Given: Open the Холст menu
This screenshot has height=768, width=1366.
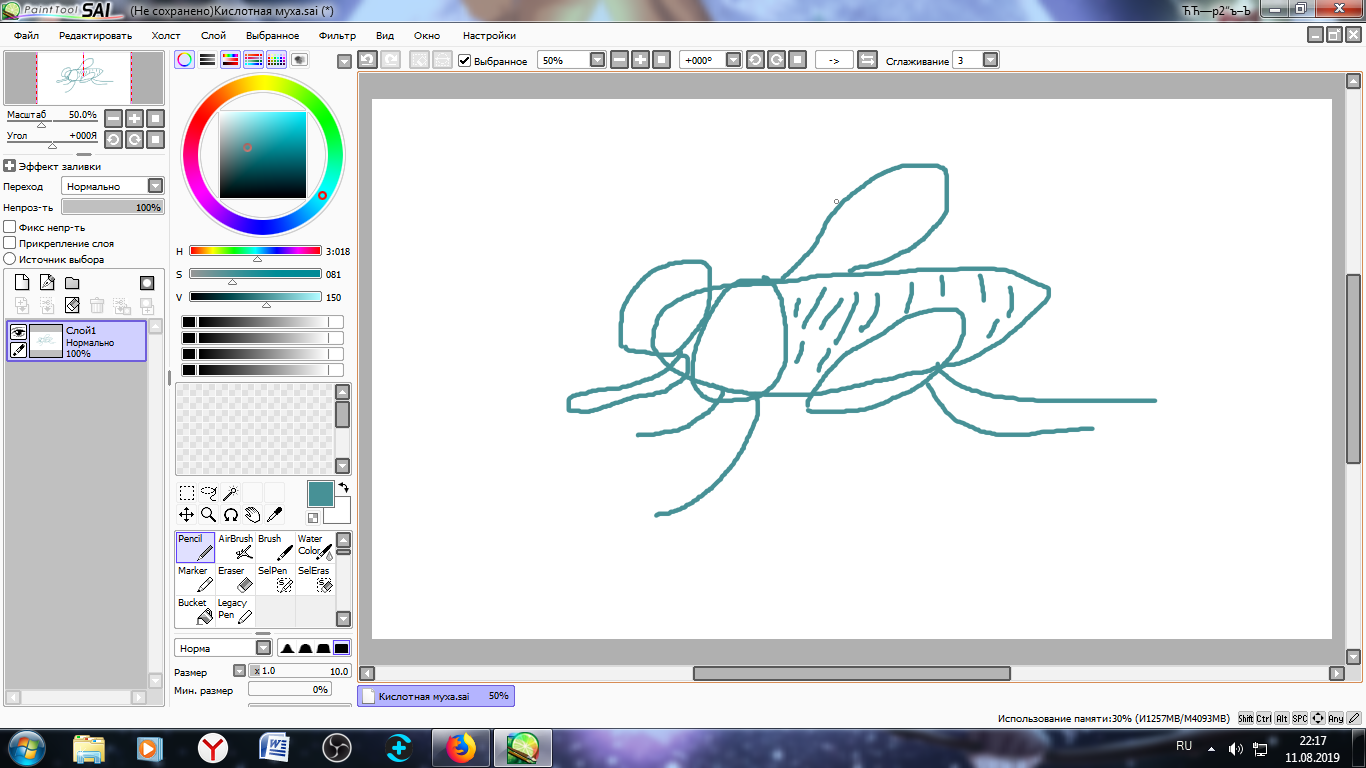Looking at the screenshot, I should (x=166, y=35).
